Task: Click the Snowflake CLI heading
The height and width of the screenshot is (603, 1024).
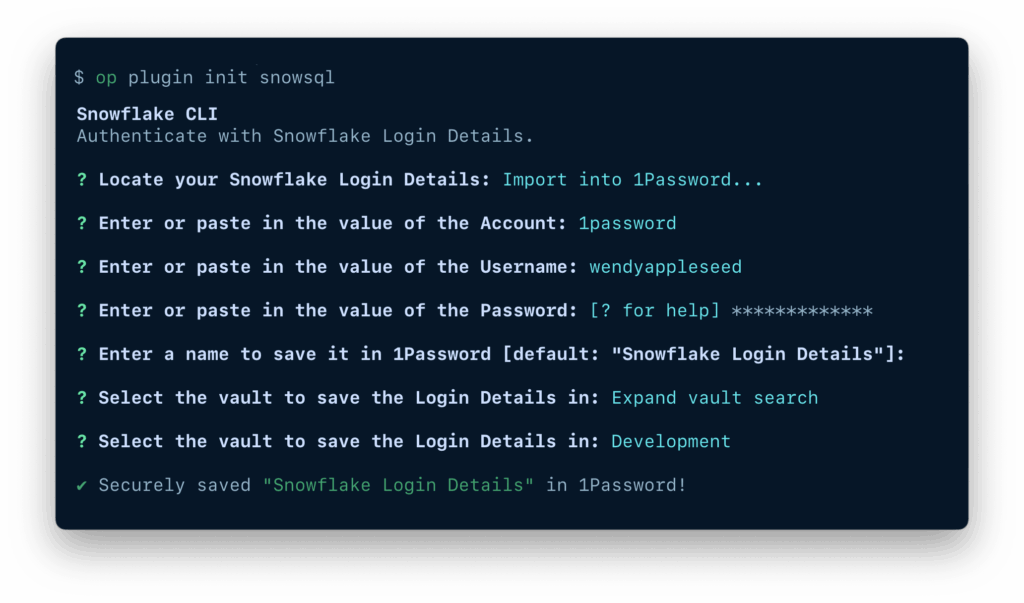Action: point(147,114)
